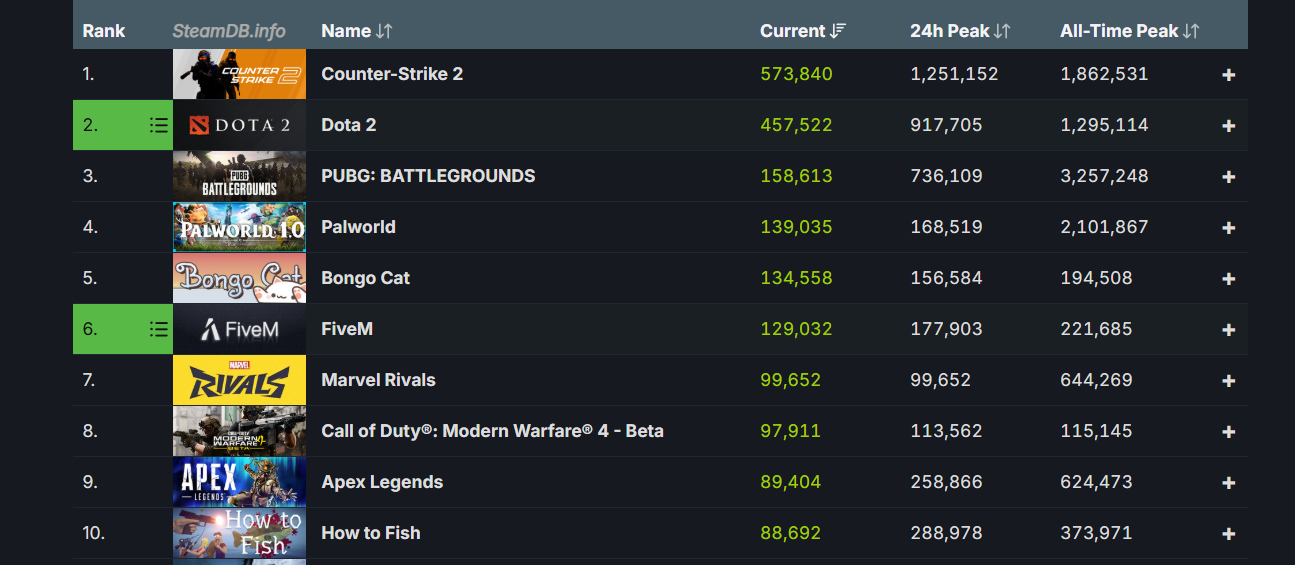Sort the table by Name column
Image resolution: width=1295 pixels, height=565 pixels.
(x=356, y=31)
